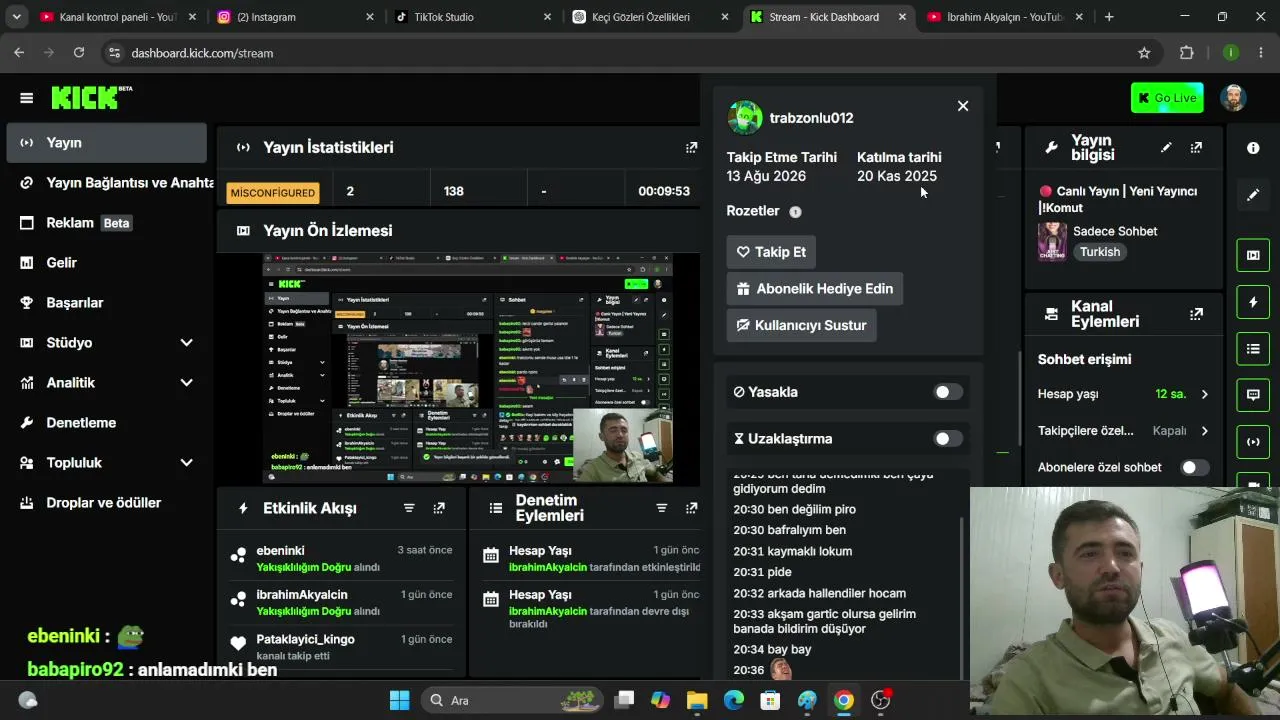Go to Gelir in the sidebar

(106, 263)
